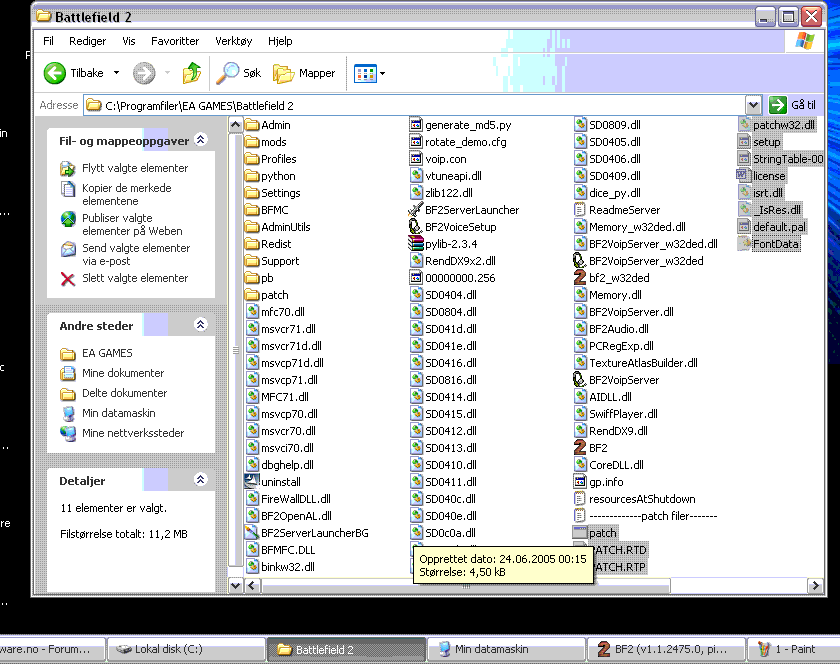Open the Søk search tool
This screenshot has height=664, width=840.
point(229,73)
